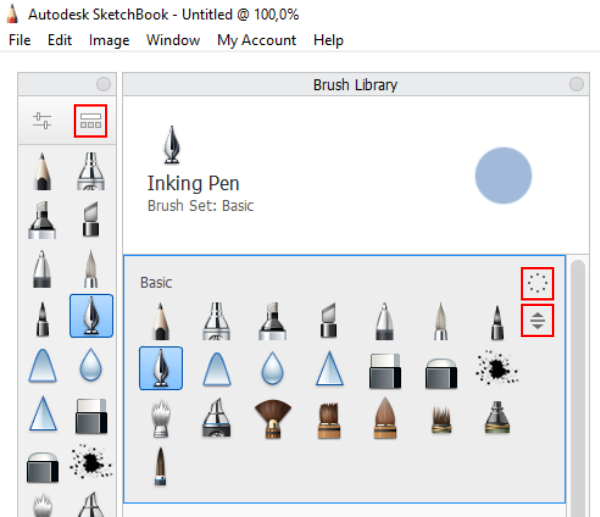This screenshot has width=600, height=517.
Task: Open Brush Properties sliders icon
Action: coord(42,121)
